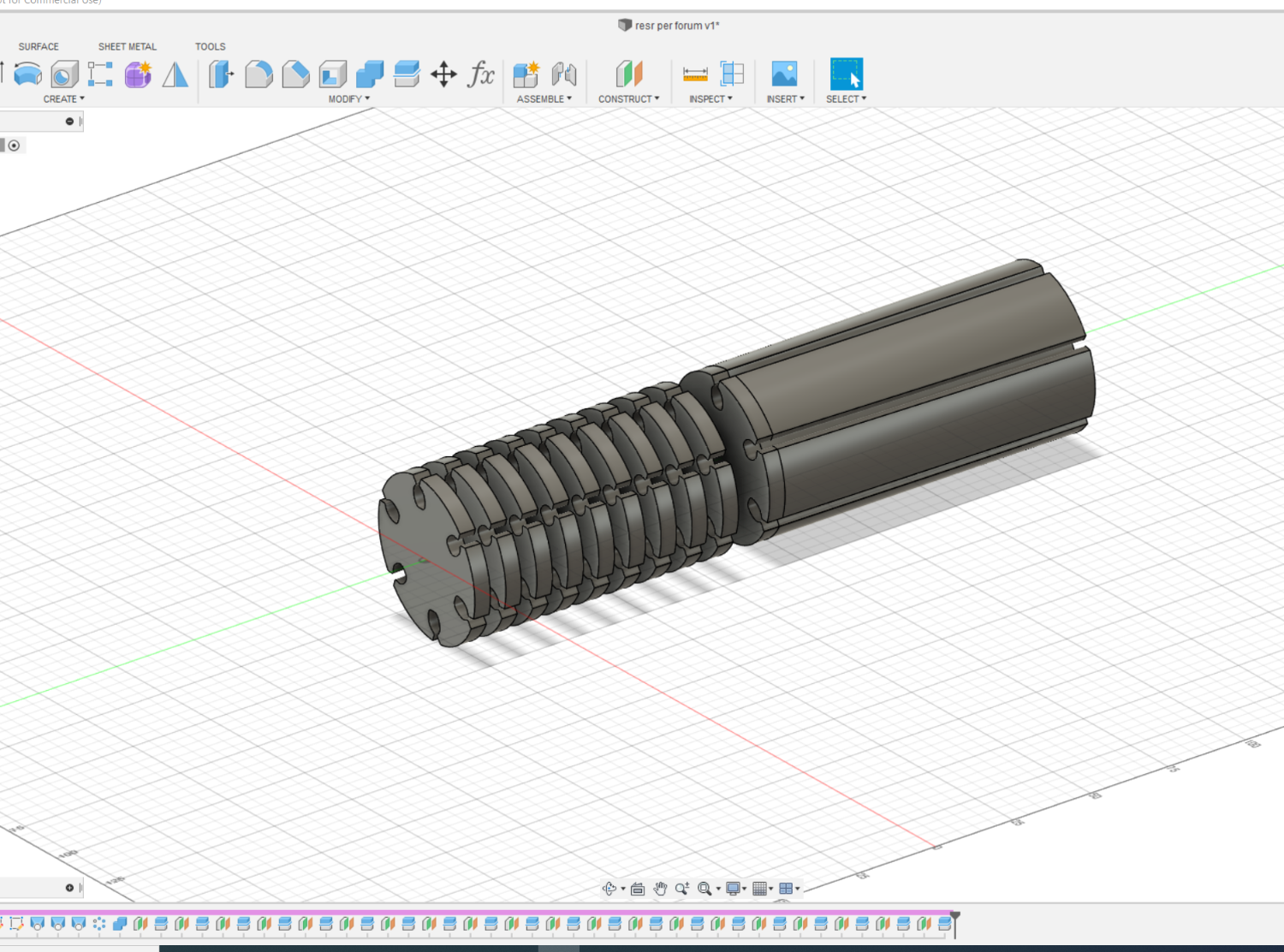Click the Chamfer tool icon
Image resolution: width=1284 pixels, height=952 pixels.
295,74
